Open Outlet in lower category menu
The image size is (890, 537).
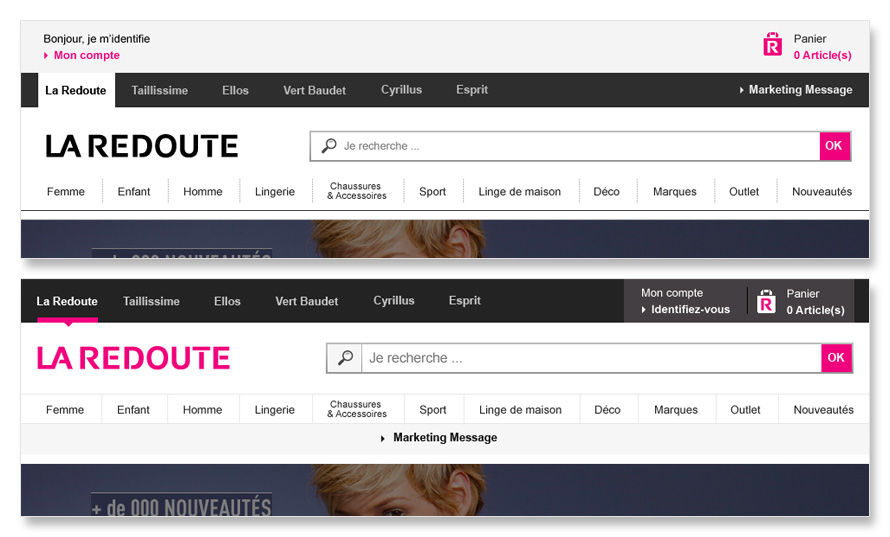[x=745, y=410]
